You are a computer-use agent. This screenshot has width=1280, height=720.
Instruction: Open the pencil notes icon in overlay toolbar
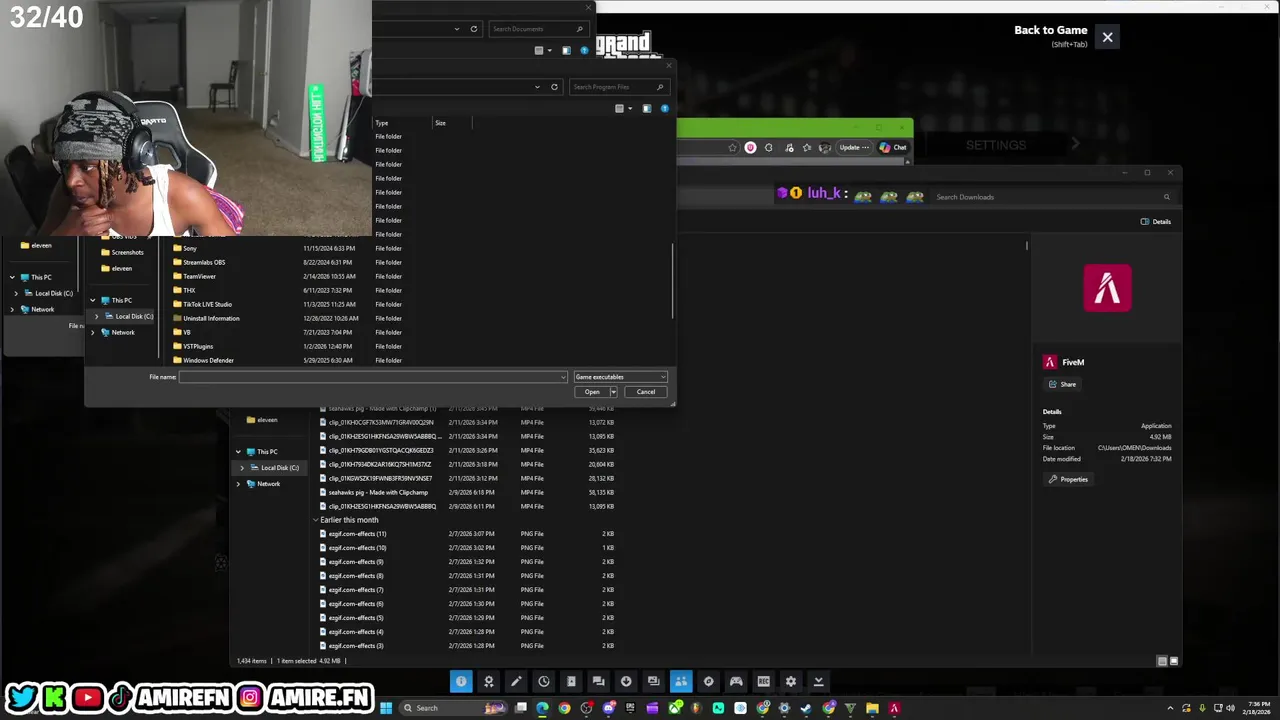click(516, 681)
